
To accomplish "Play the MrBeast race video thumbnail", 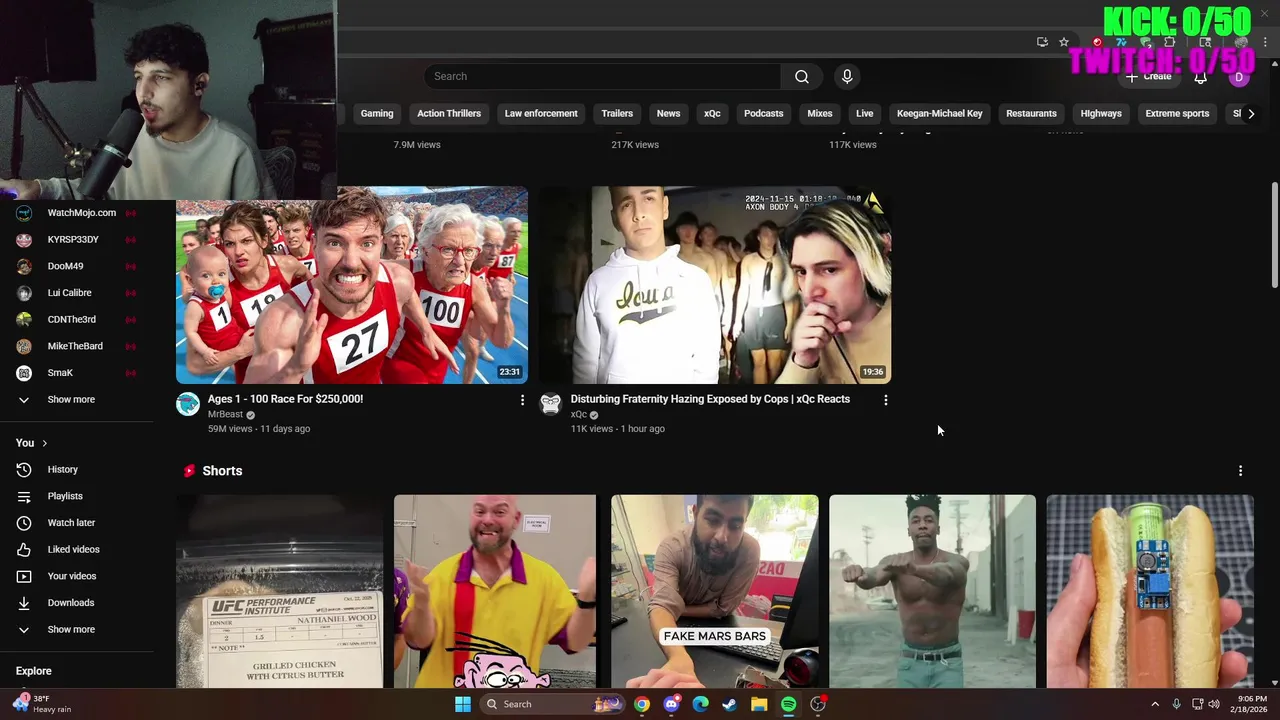I will point(352,285).
